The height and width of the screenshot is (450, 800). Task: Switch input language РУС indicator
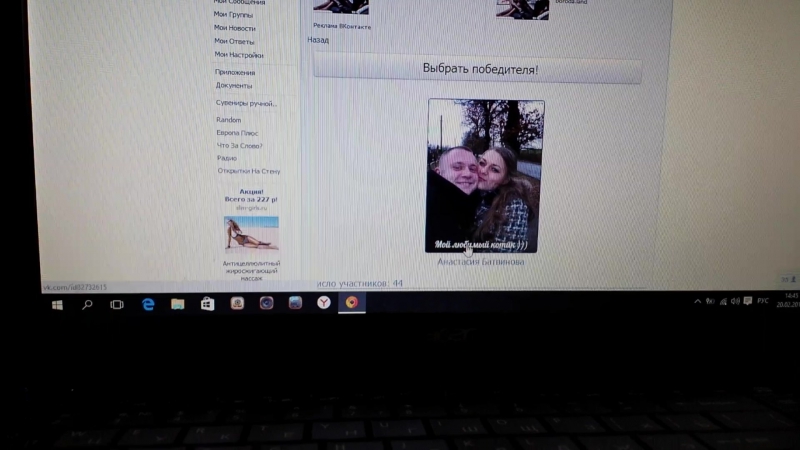coord(763,301)
